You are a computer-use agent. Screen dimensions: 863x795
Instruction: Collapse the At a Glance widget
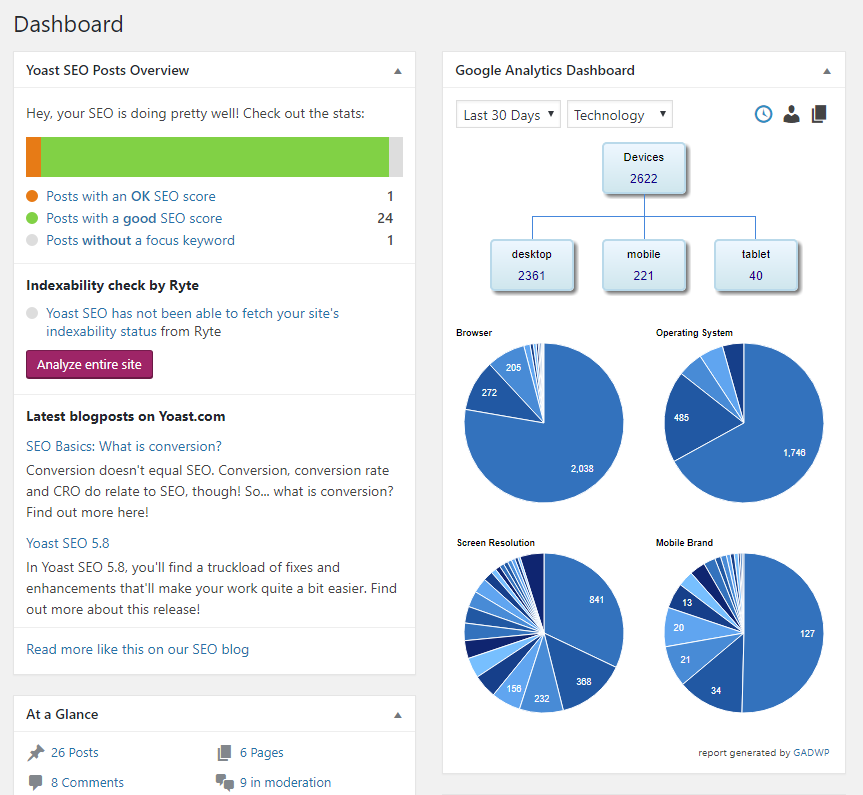click(398, 715)
